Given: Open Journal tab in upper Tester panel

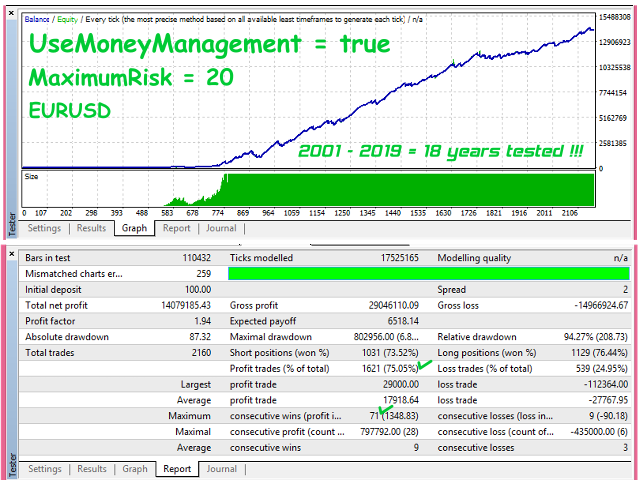Looking at the screenshot, I should (221, 228).
